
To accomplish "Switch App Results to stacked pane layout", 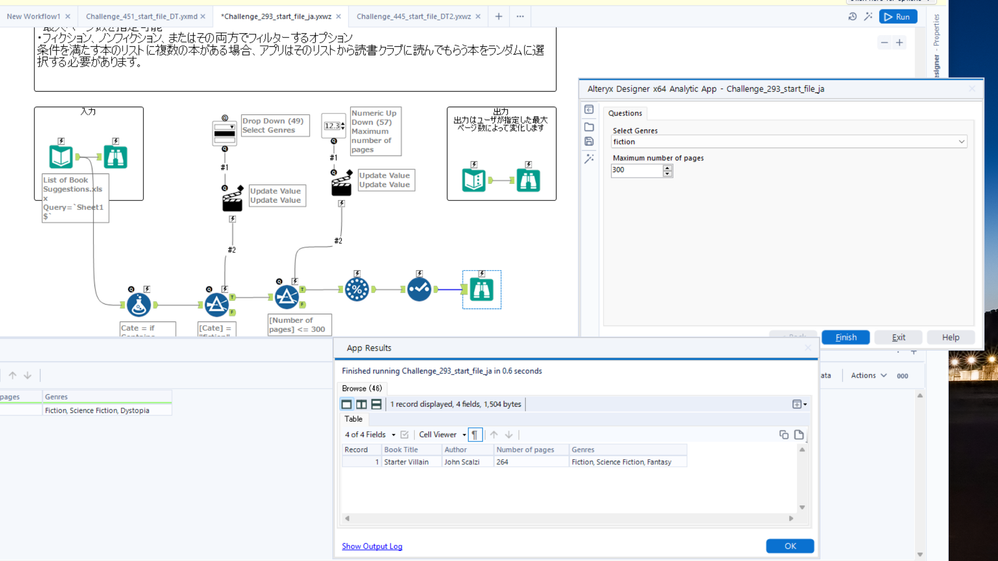I will click(x=376, y=404).
